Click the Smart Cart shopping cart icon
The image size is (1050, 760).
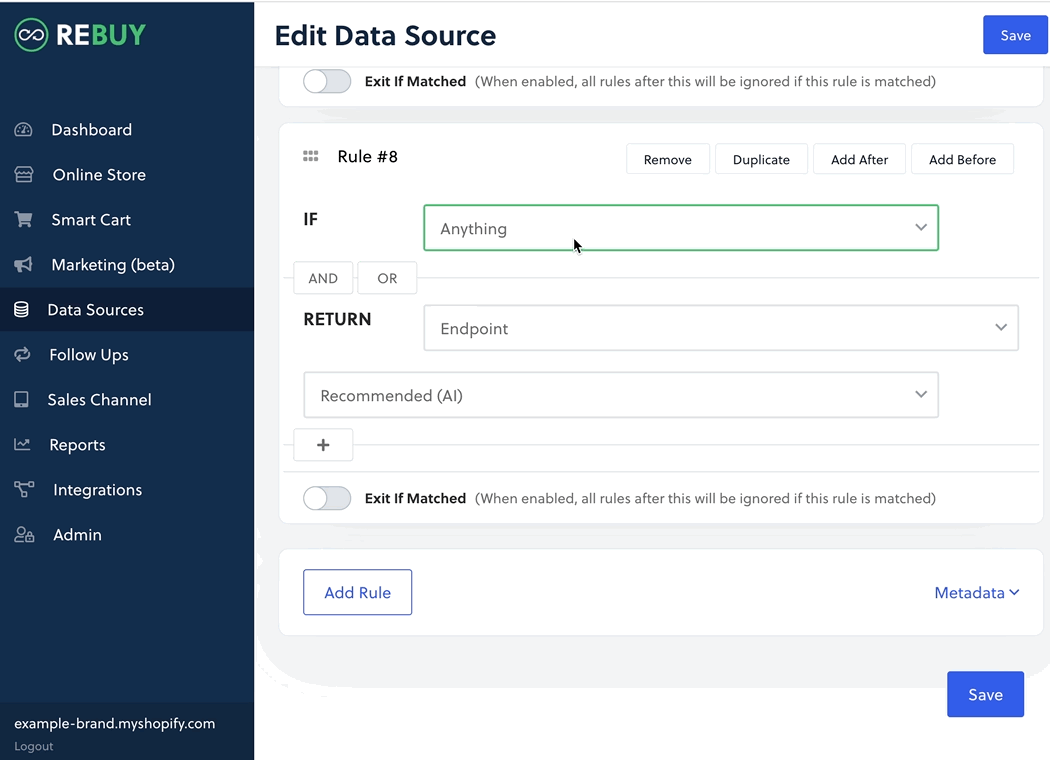tap(23, 220)
